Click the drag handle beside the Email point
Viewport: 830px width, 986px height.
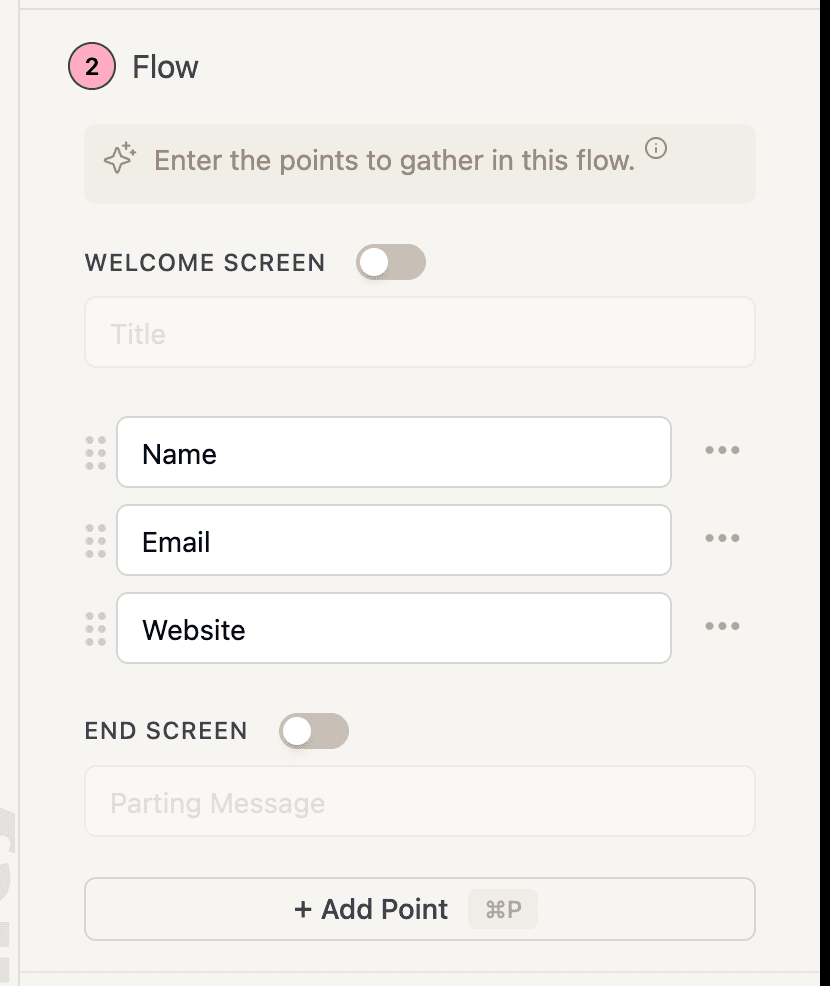[x=96, y=541]
